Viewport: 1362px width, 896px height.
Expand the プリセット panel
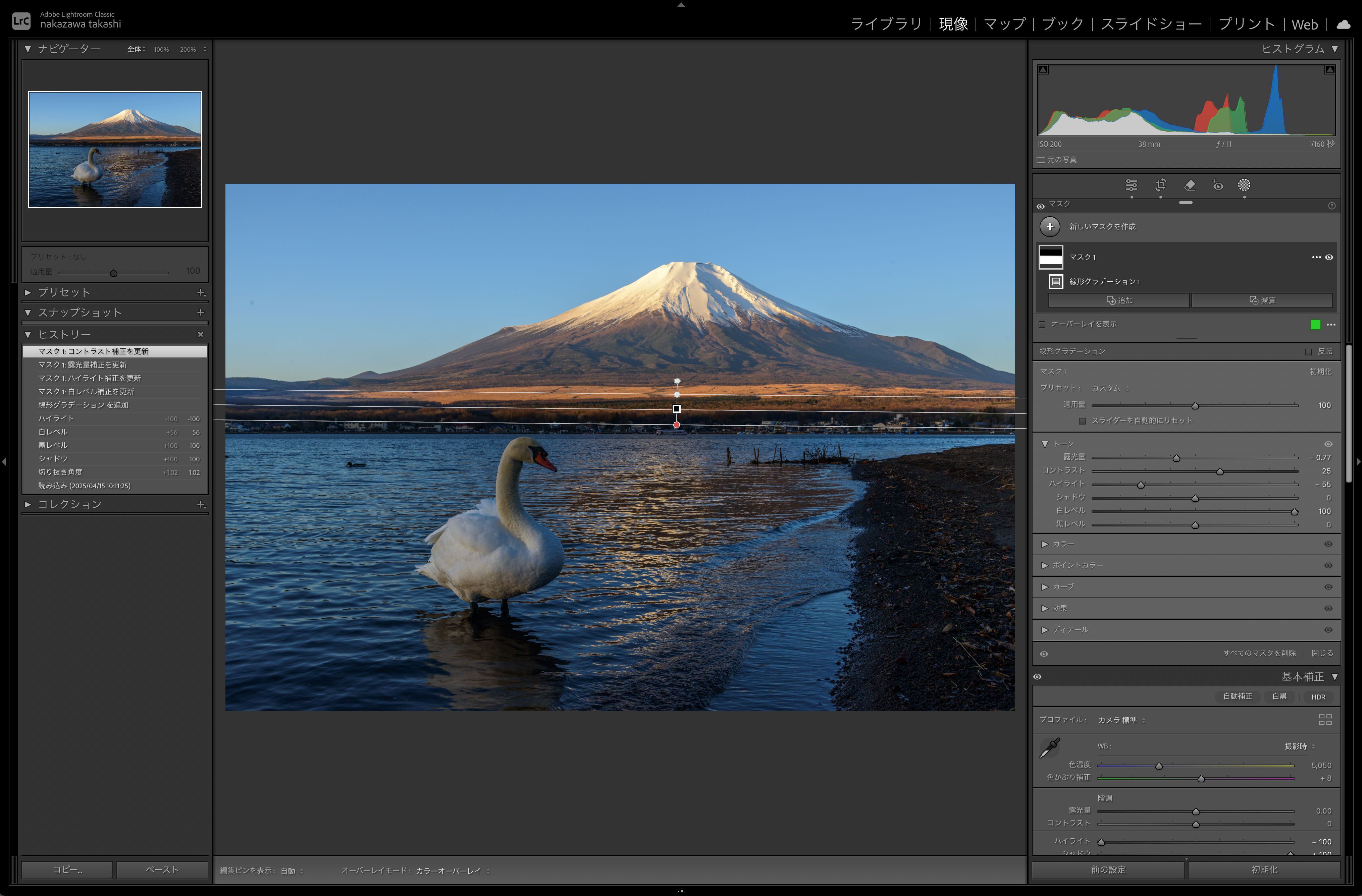[x=28, y=292]
